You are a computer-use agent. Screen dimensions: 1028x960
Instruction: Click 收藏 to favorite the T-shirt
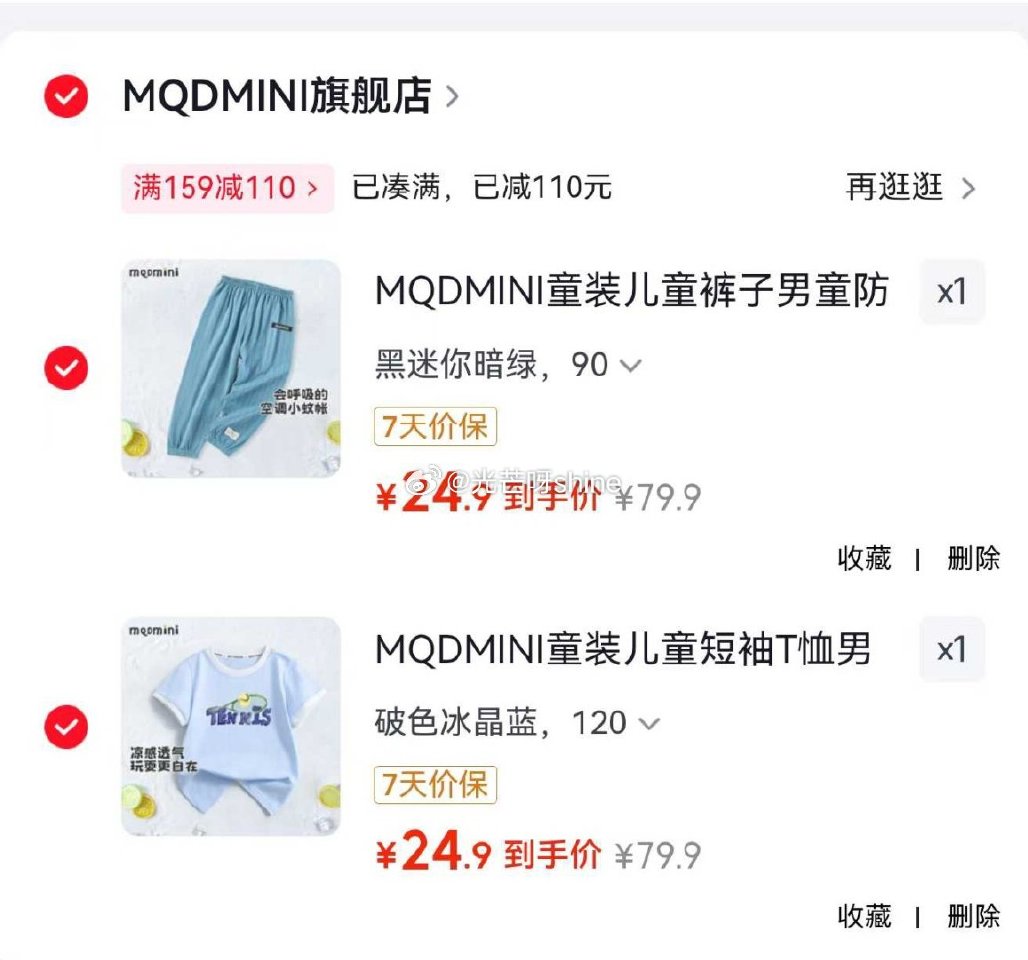(864, 917)
